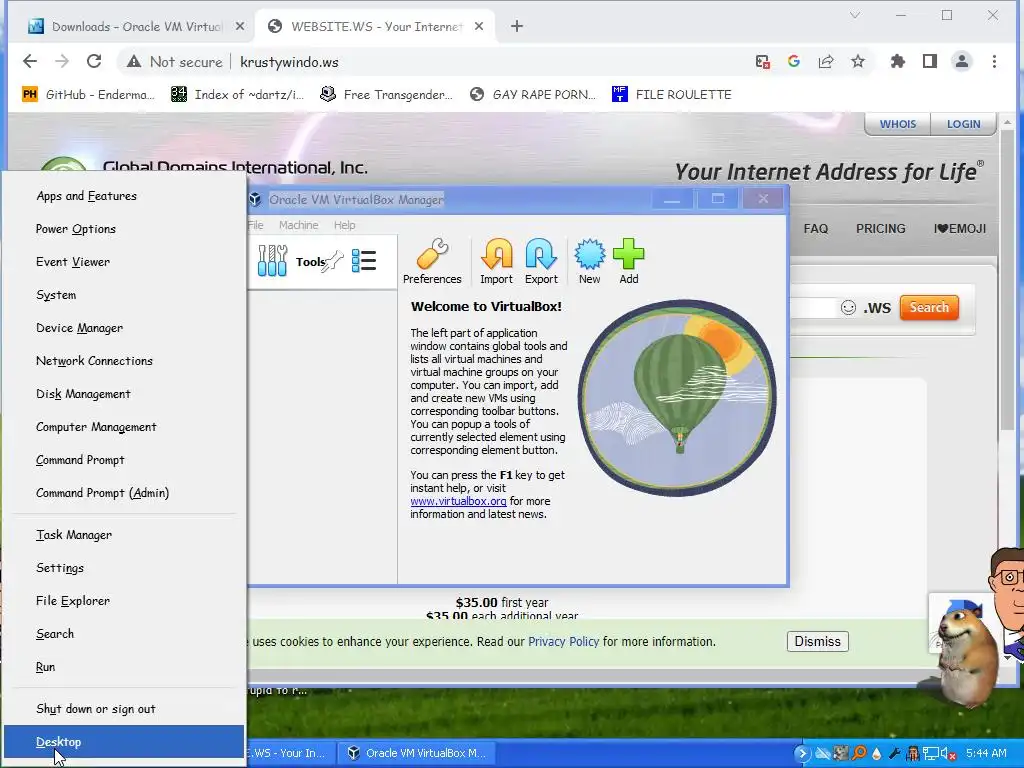
Task: Read the Privacy Policy link
Action: (x=563, y=641)
